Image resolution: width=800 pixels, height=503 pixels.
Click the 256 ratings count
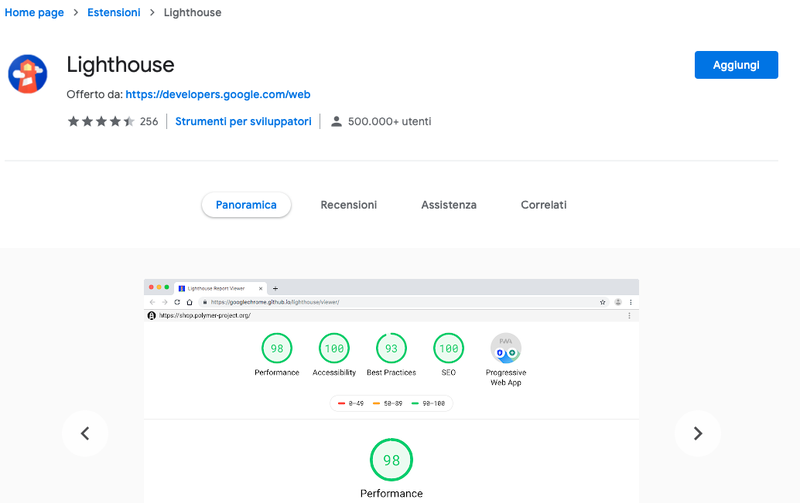[149, 121]
